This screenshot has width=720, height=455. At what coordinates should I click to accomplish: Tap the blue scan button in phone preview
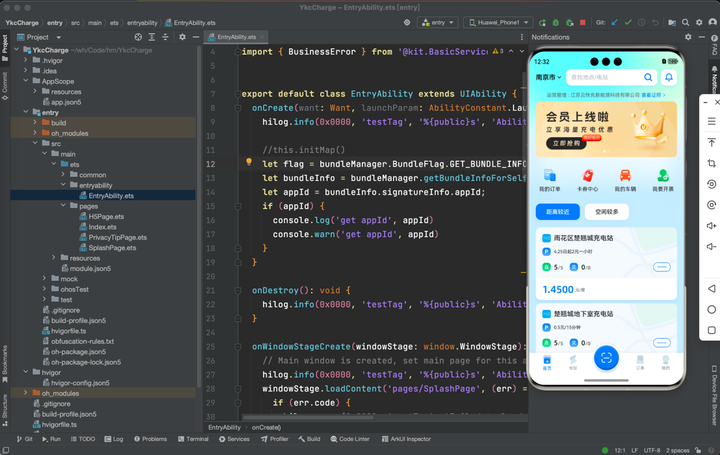(x=606, y=358)
